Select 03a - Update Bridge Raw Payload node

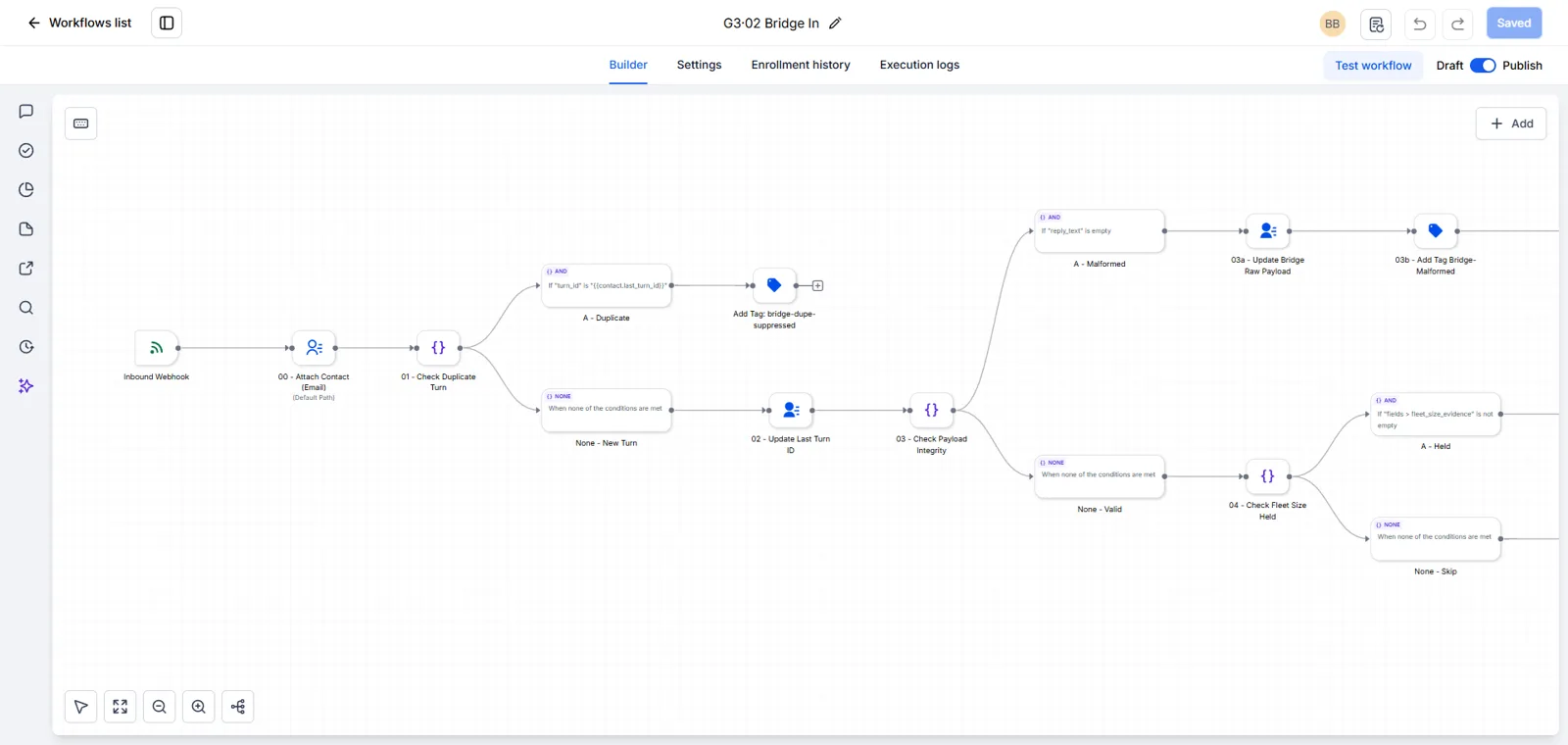pos(1267,231)
